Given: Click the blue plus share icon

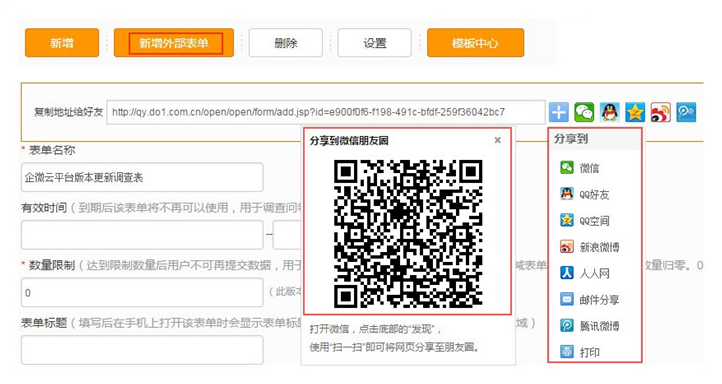Looking at the screenshot, I should (559, 112).
